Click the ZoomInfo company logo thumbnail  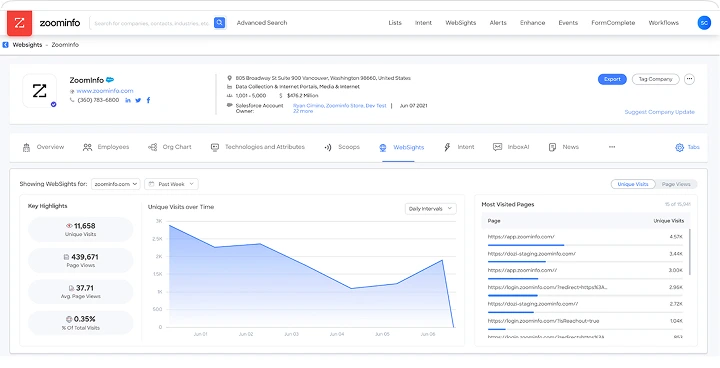tap(39, 91)
